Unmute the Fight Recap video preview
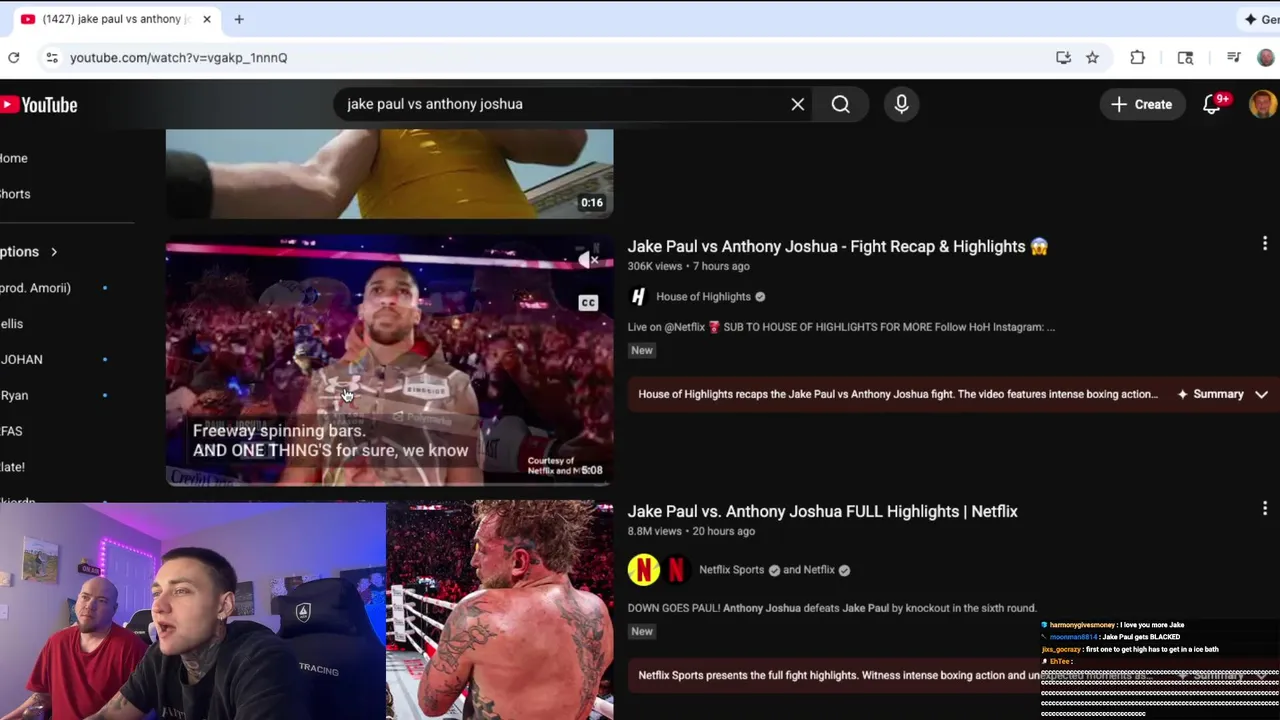This screenshot has height=720, width=1280. [588, 261]
